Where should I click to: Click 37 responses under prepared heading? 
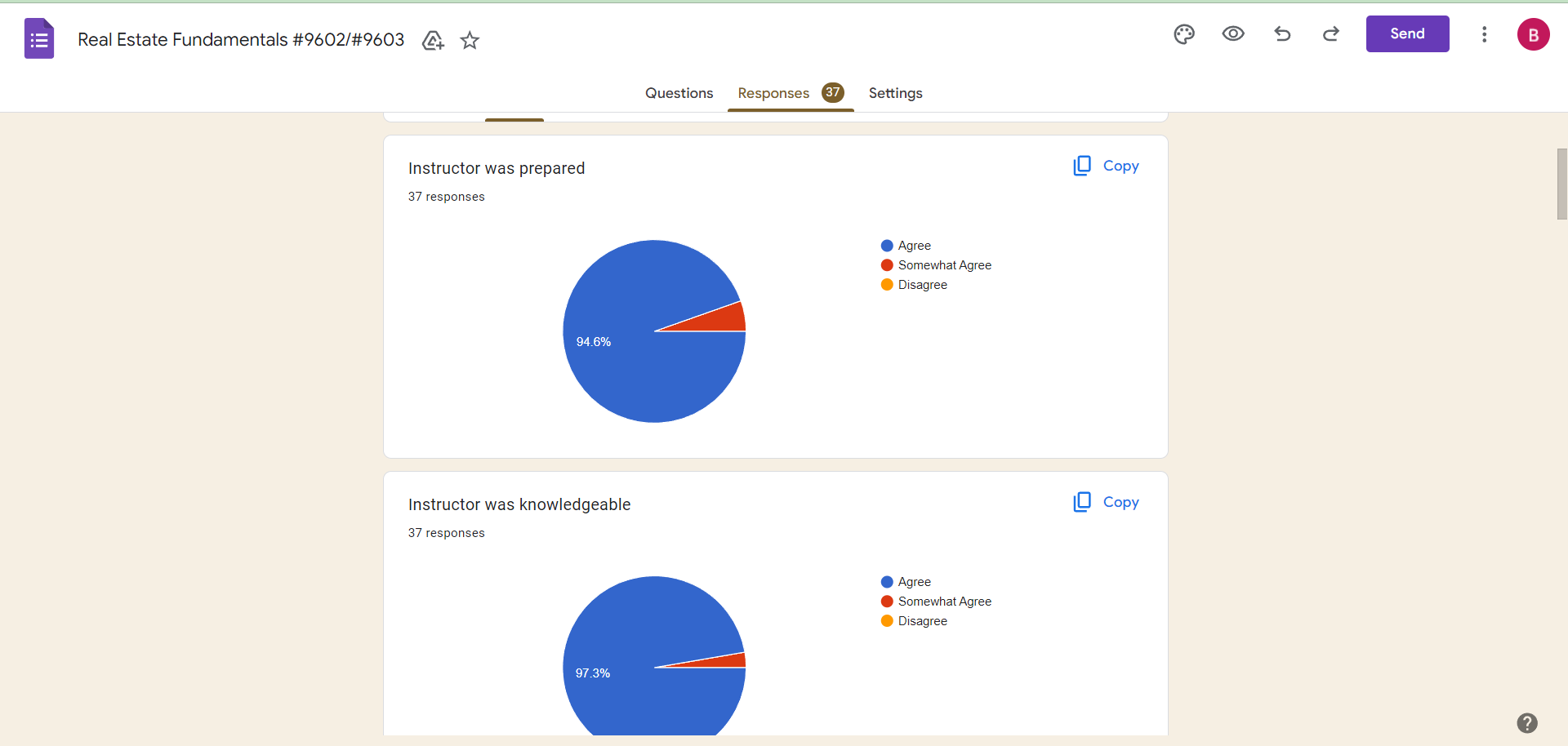446,197
